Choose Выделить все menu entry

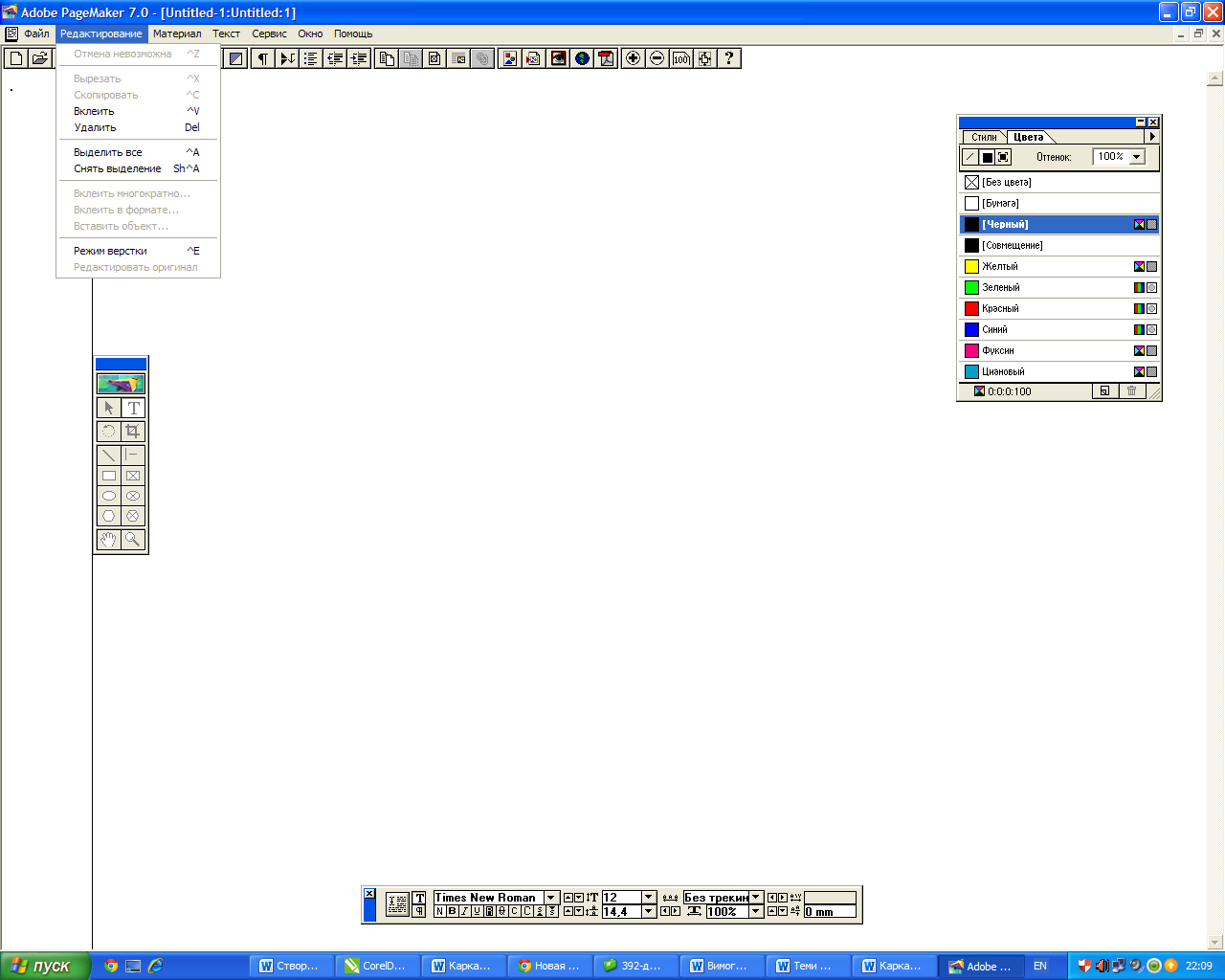click(x=138, y=152)
